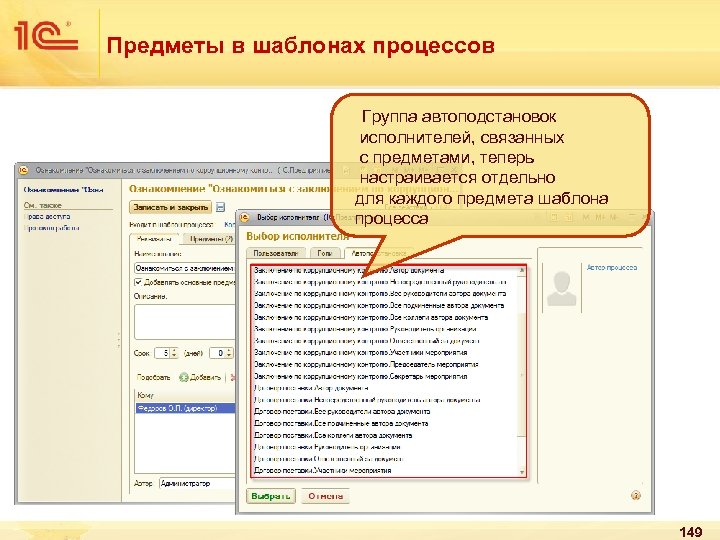Viewport: 720px width, 540px height.
Task: Click the Ознакомление heading in left sidebar
Action: 64,189
